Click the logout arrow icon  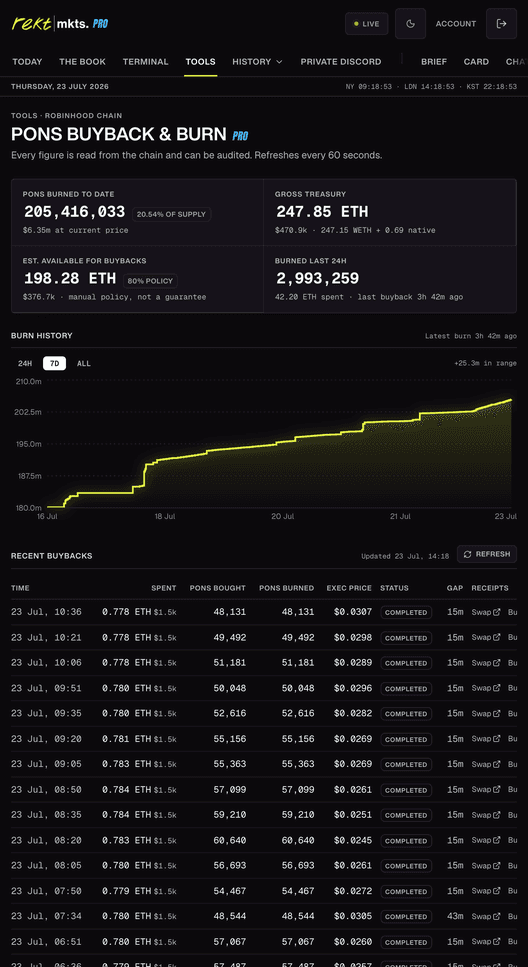(x=501, y=23)
